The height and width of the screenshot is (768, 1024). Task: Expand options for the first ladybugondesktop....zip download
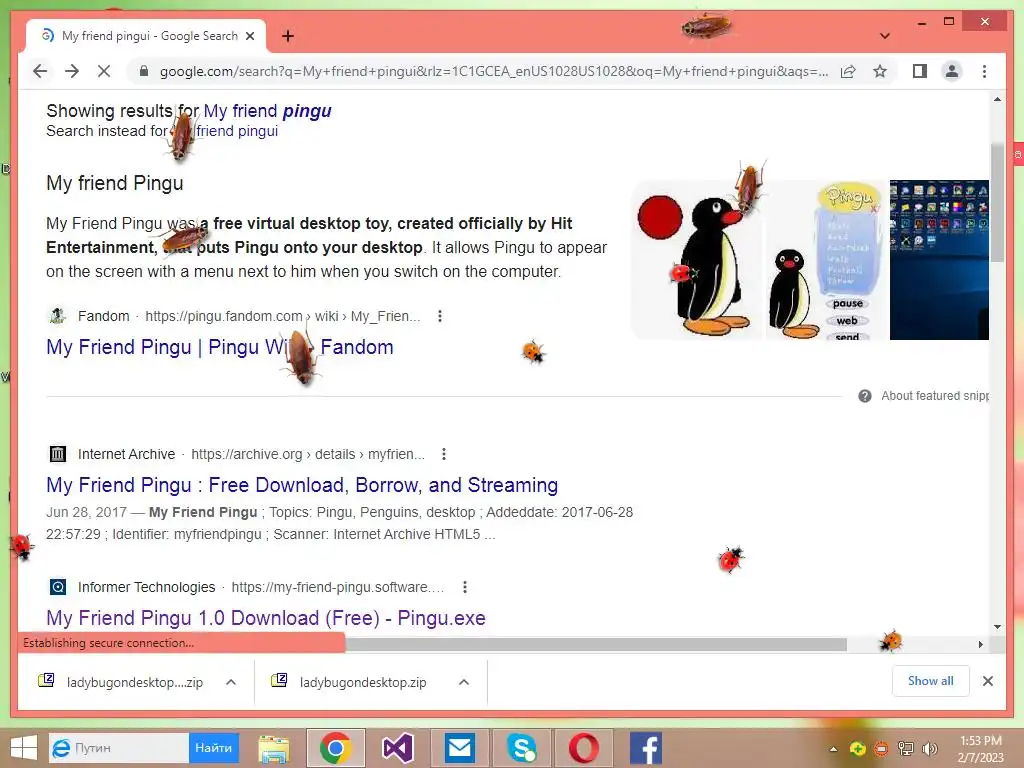click(x=231, y=682)
